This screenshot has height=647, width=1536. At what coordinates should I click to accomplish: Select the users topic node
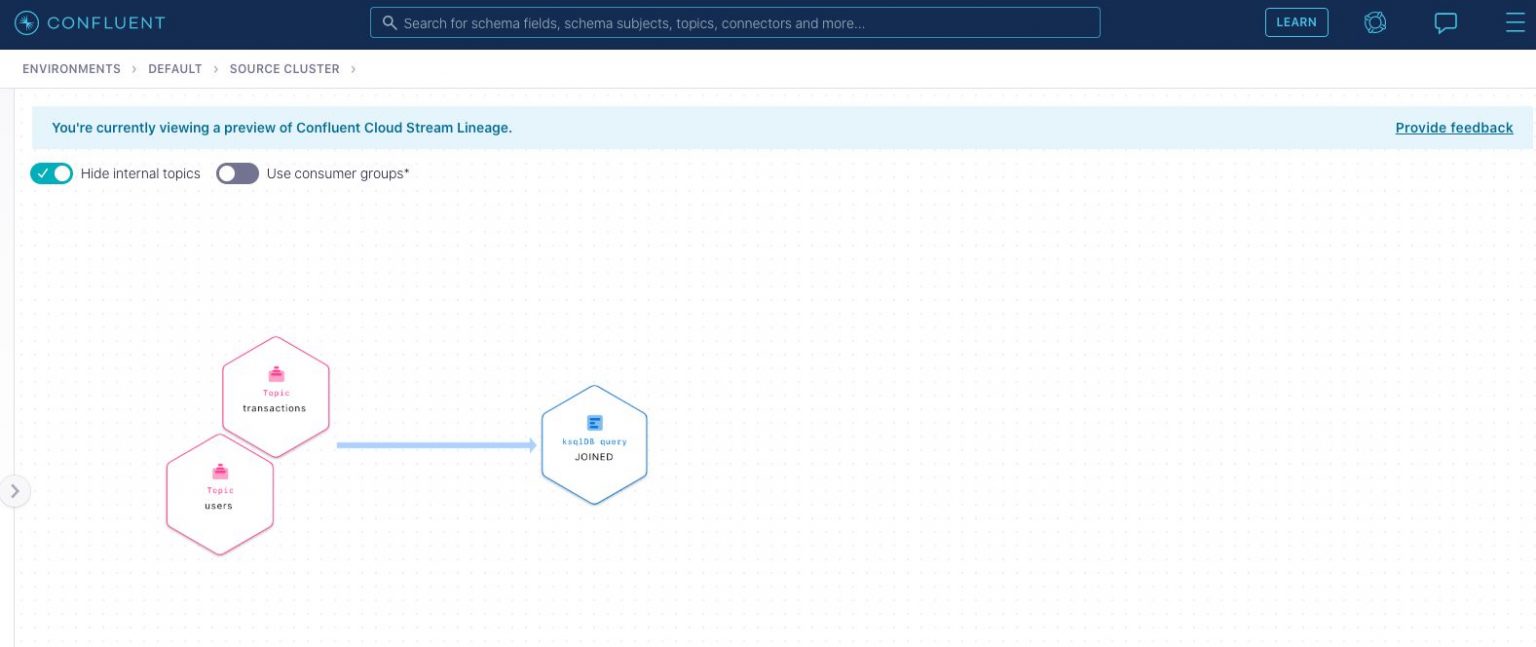tap(220, 495)
